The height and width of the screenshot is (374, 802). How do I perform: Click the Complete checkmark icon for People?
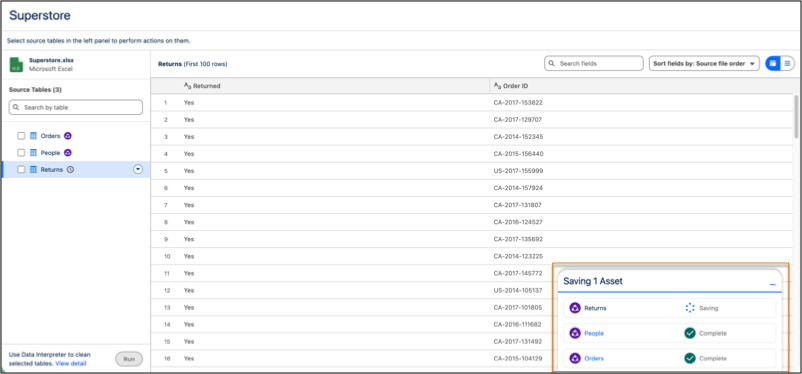(689, 334)
